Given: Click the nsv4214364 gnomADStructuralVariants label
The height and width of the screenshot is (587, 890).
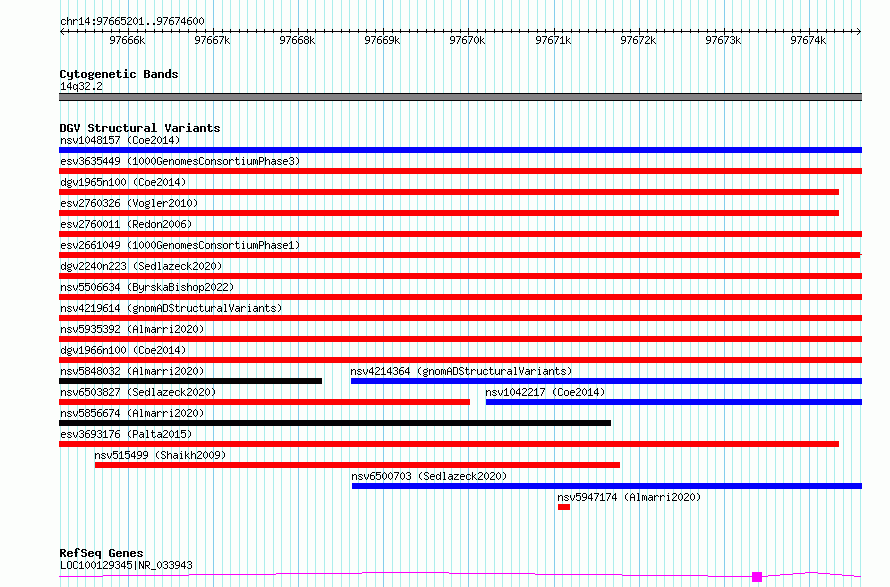Looking at the screenshot, I should (461, 371).
